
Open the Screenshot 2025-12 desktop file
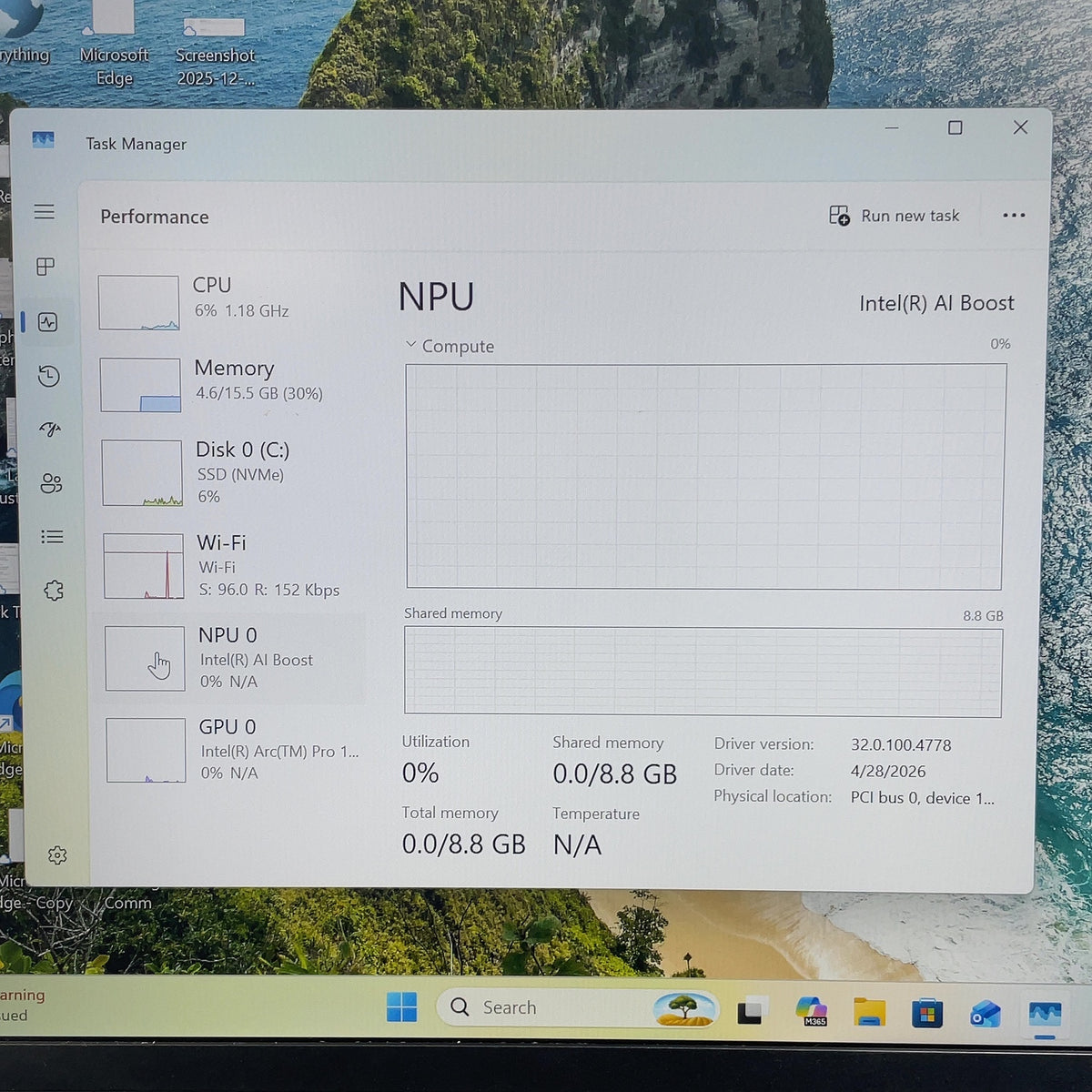(215, 50)
